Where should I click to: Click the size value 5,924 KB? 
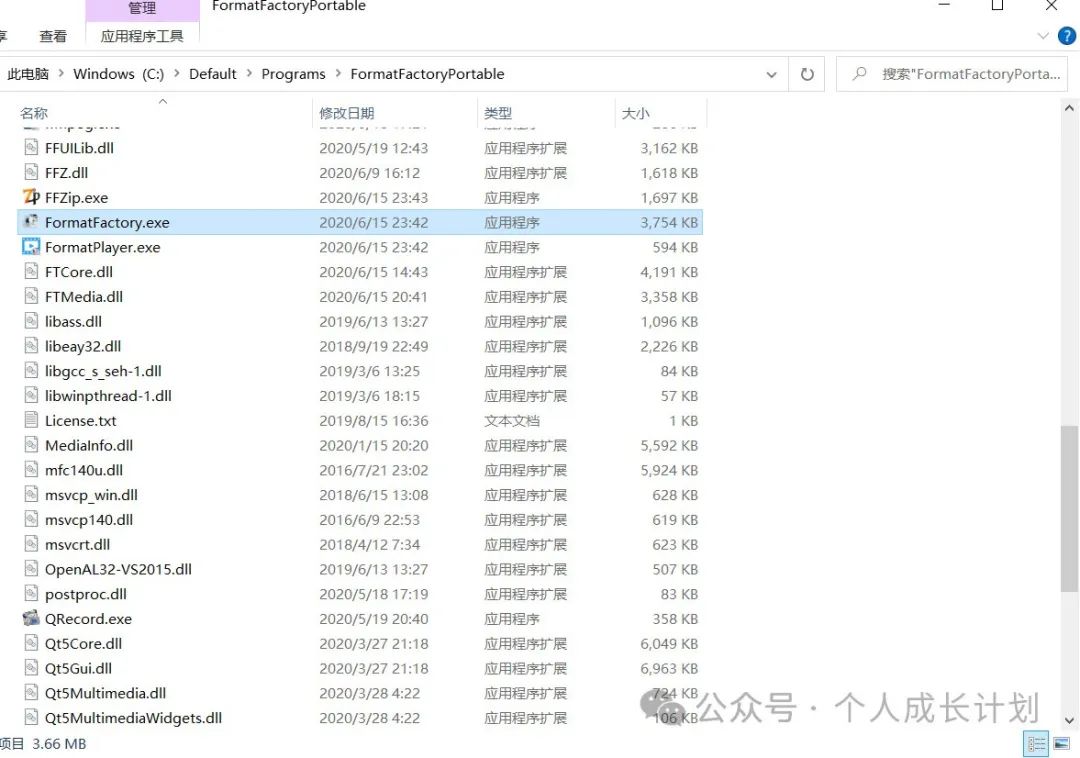669,470
